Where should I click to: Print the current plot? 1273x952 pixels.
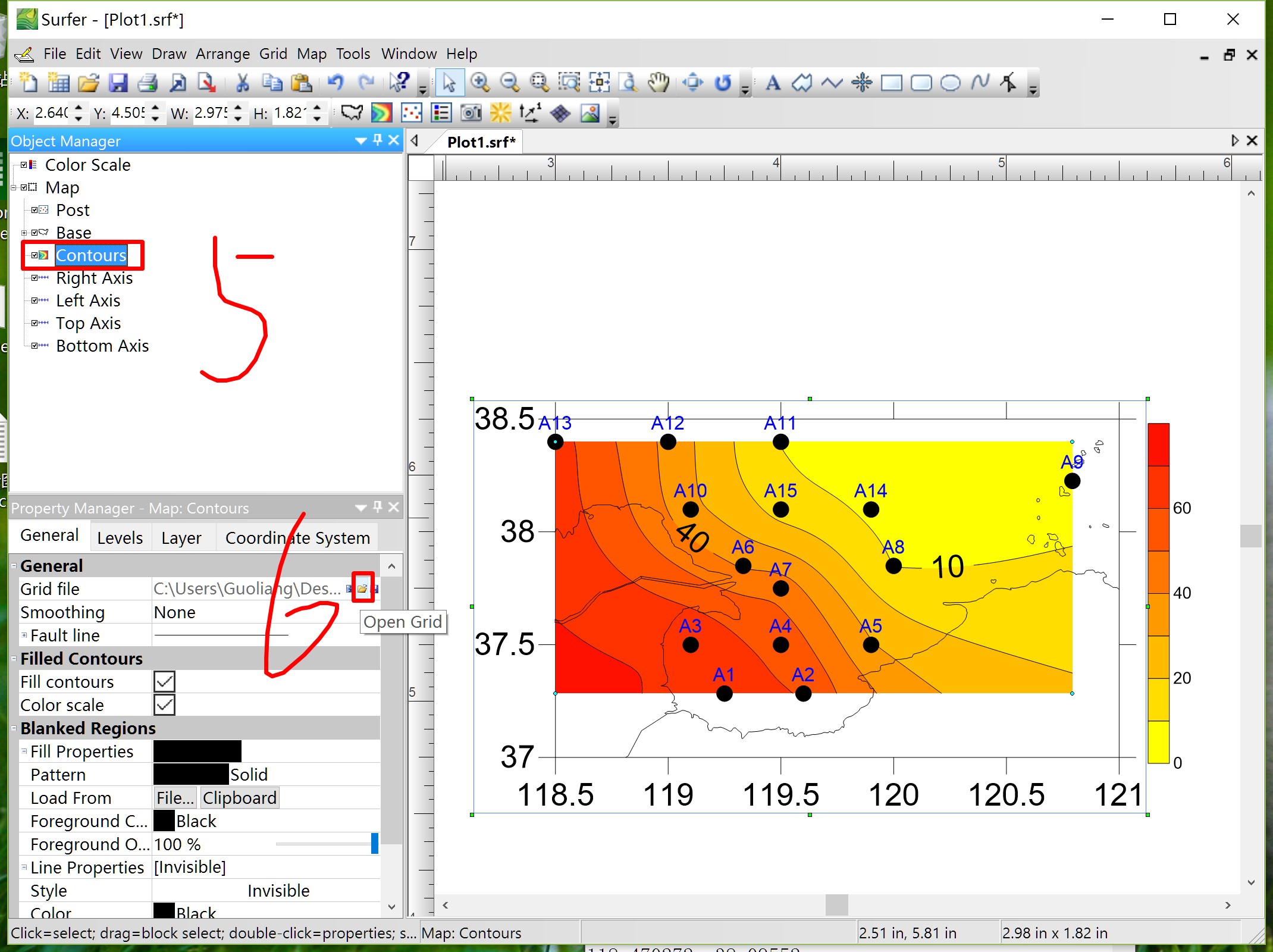(x=148, y=83)
